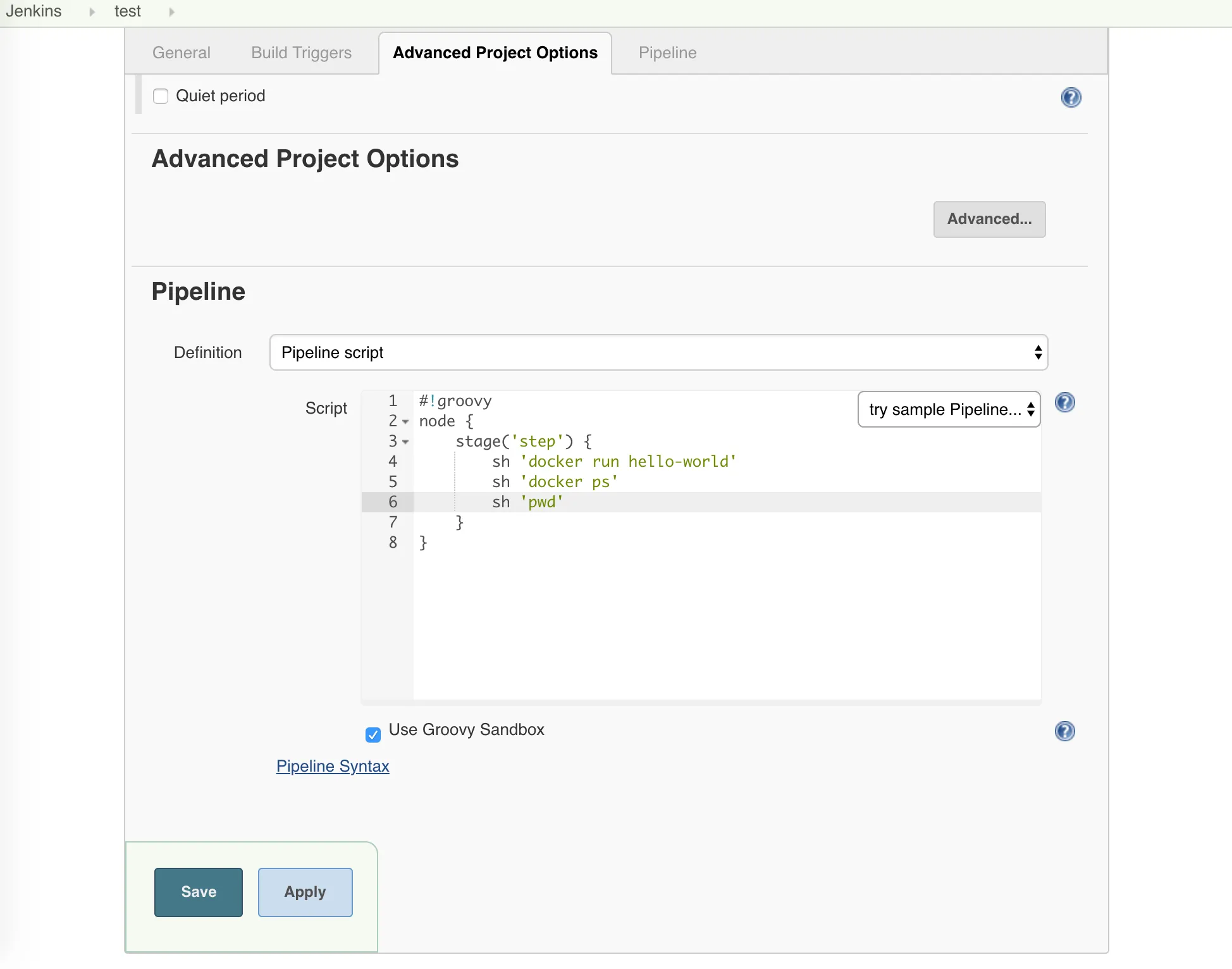
Task: Go to Jenkins breadcrumb home
Action: click(34, 11)
